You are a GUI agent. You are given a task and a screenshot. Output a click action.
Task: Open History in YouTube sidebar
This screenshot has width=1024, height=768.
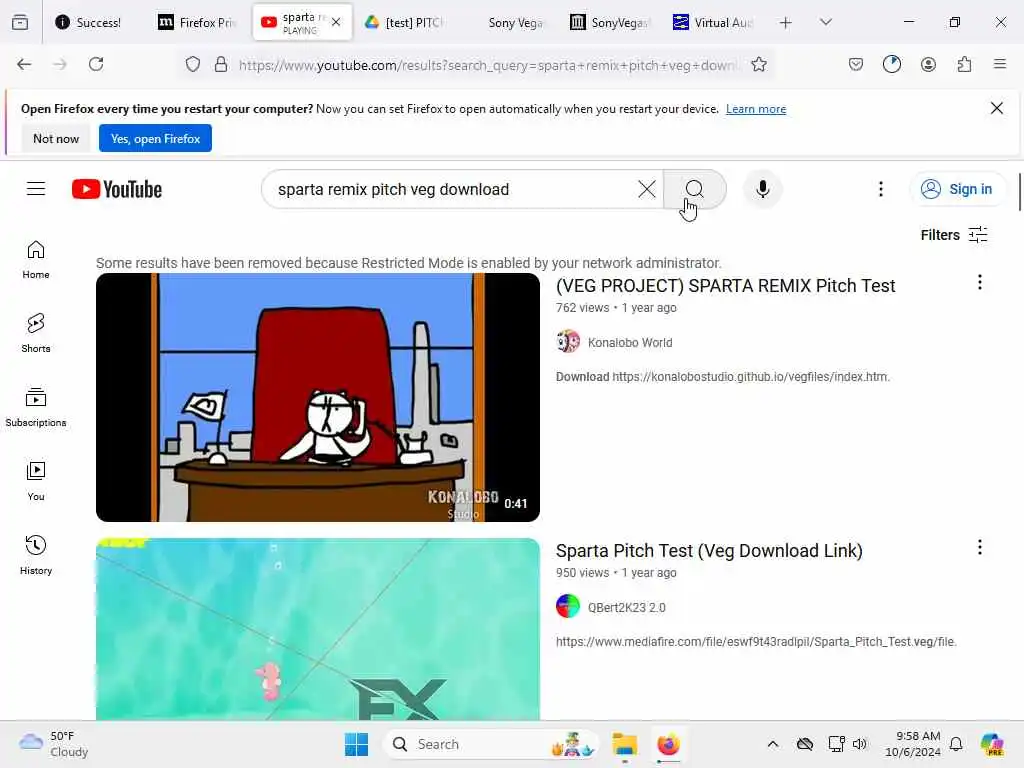pyautogui.click(x=36, y=555)
